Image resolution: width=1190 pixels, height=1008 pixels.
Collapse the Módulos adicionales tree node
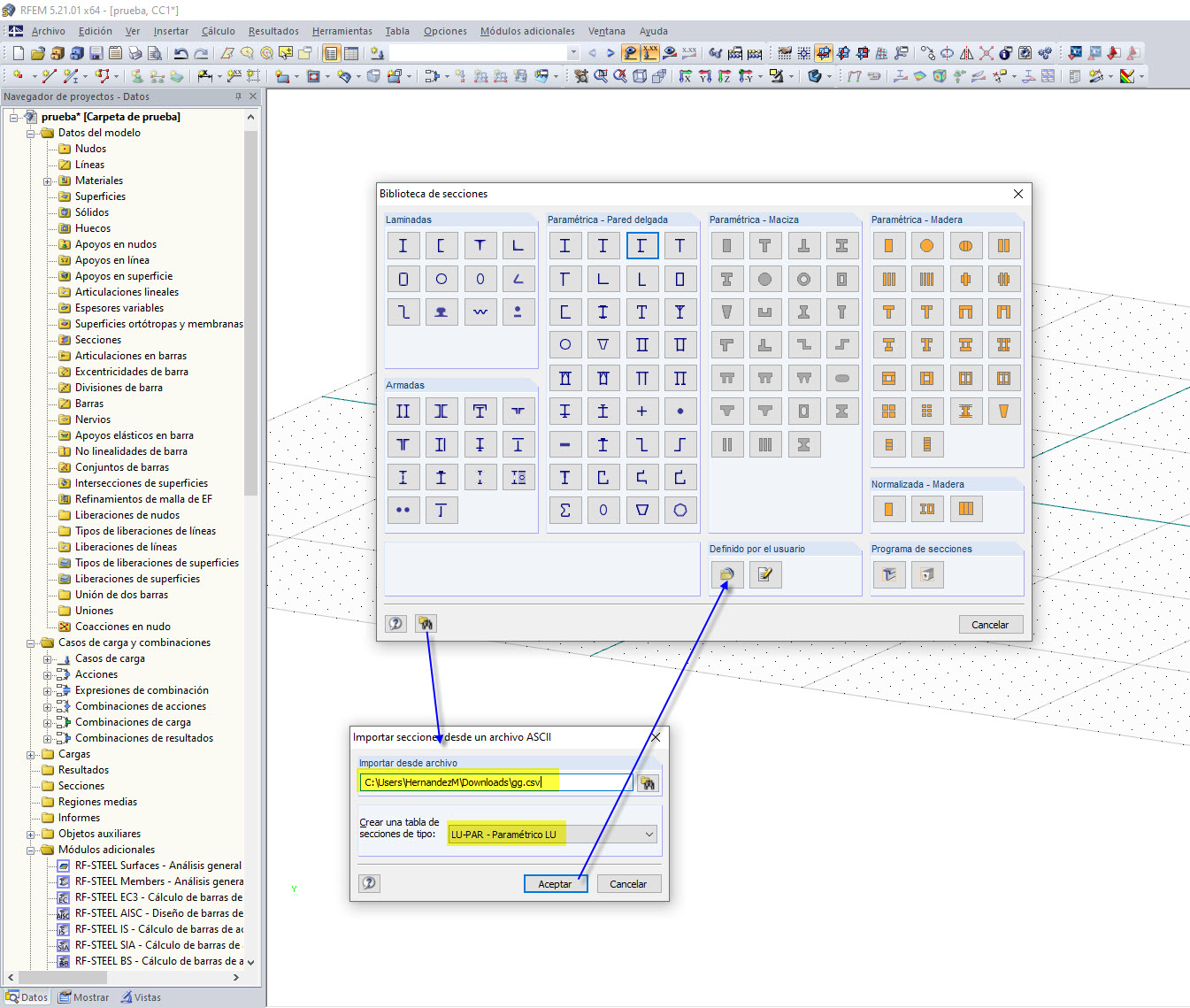(x=31, y=850)
